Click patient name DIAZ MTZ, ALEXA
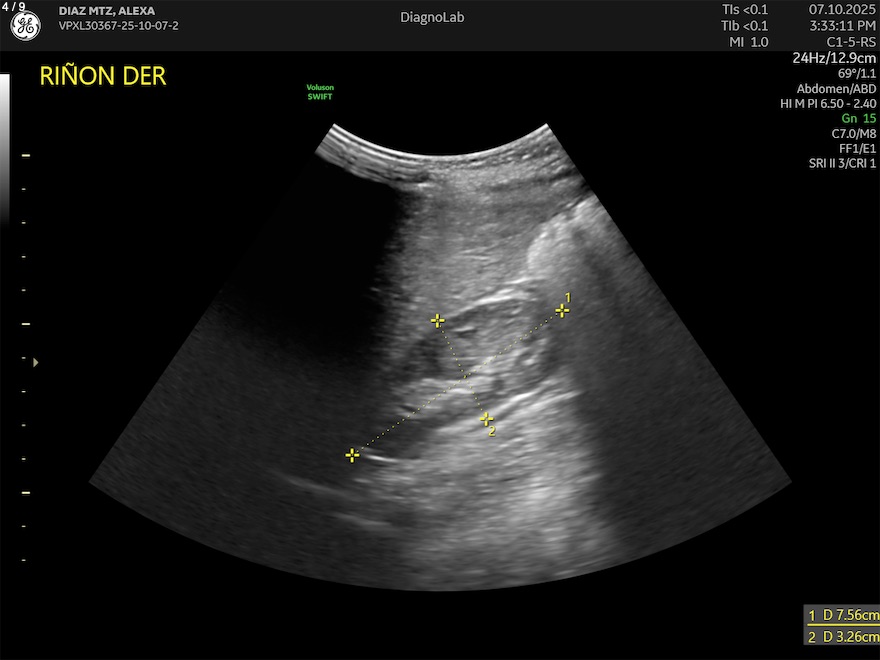This screenshot has width=880, height=660. [x=107, y=11]
